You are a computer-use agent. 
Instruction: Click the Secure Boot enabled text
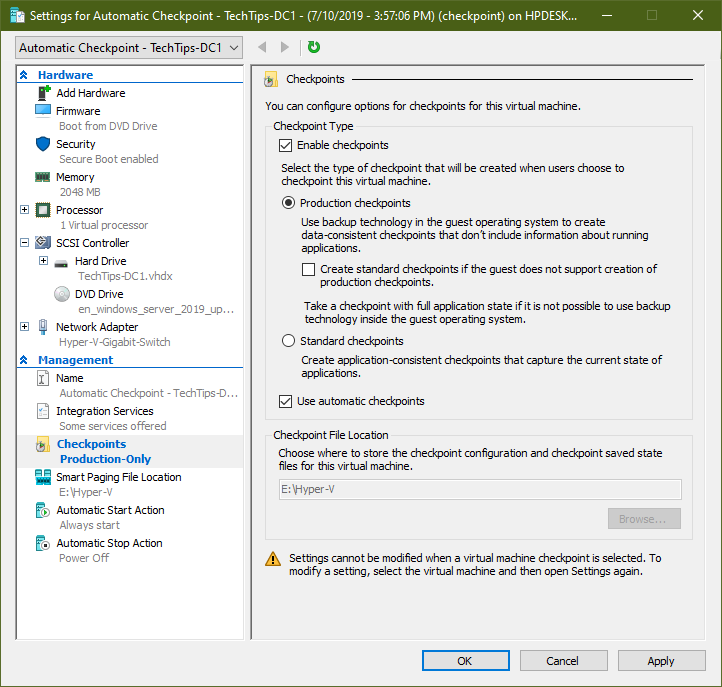click(109, 159)
